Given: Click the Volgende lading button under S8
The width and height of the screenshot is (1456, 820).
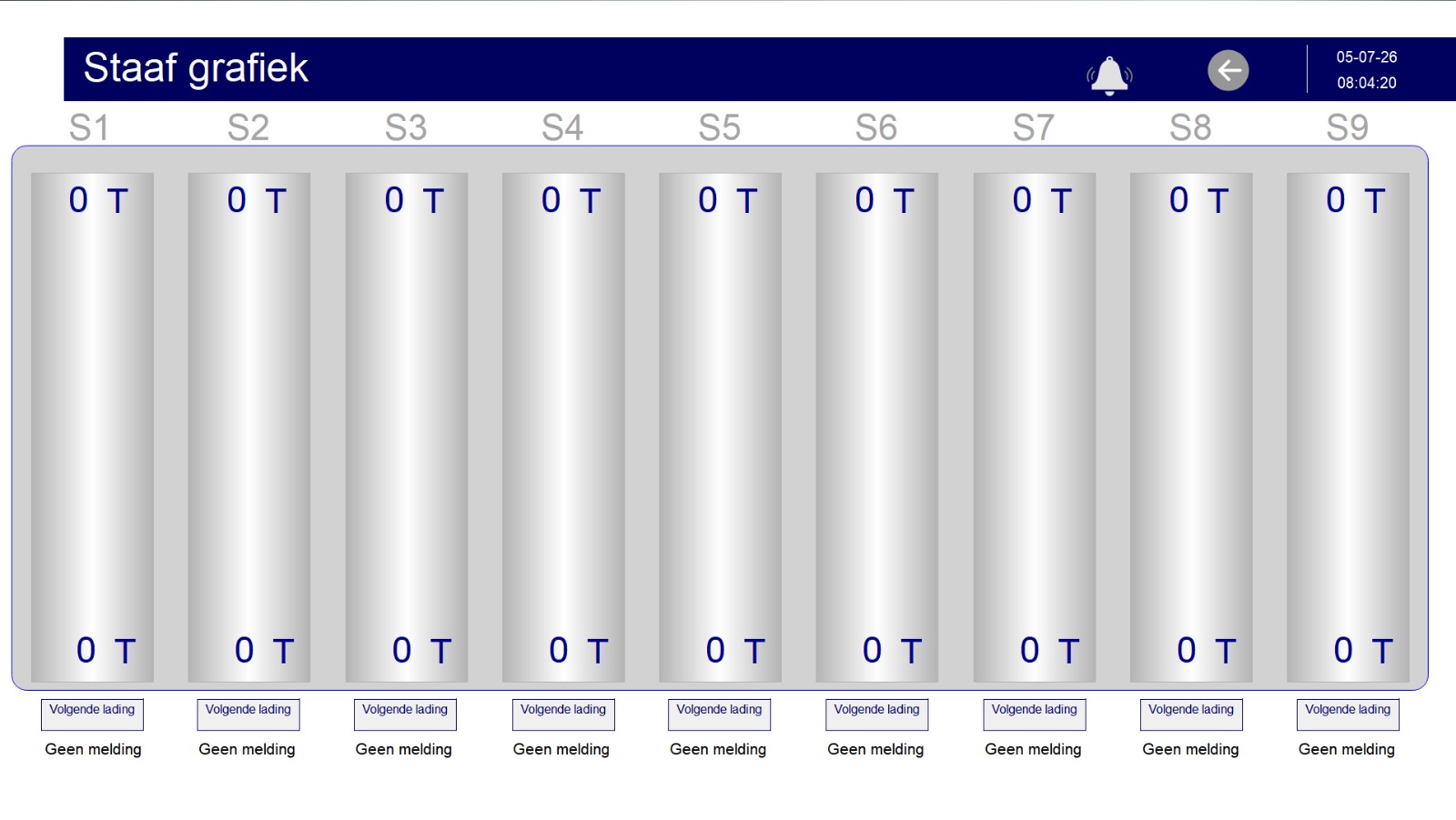Looking at the screenshot, I should pos(1191,714).
